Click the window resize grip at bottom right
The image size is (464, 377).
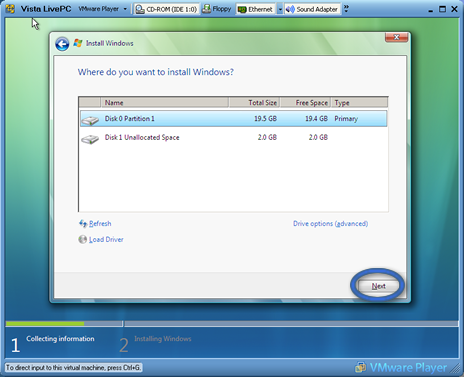pos(456,368)
